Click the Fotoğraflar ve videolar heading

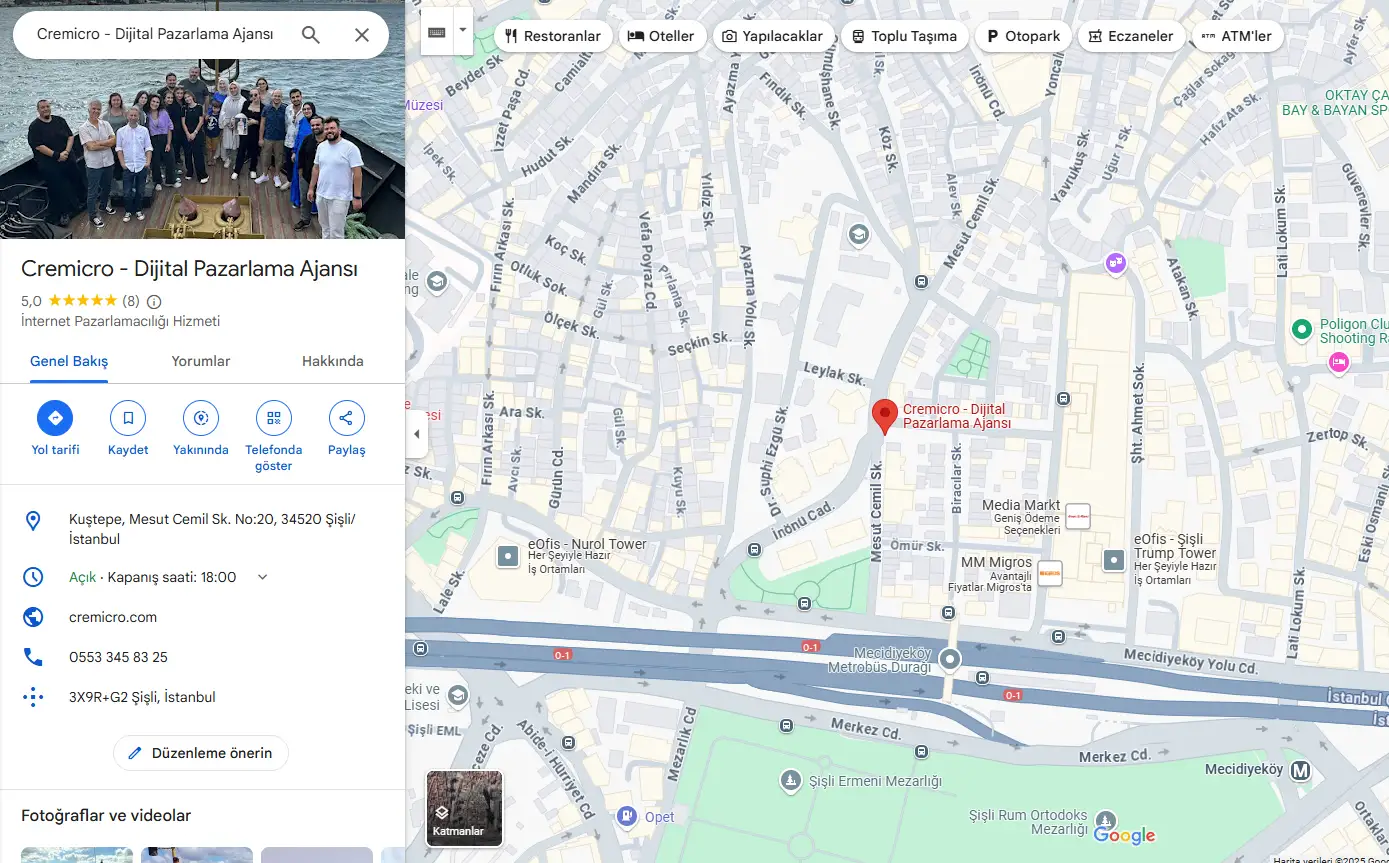(106, 816)
